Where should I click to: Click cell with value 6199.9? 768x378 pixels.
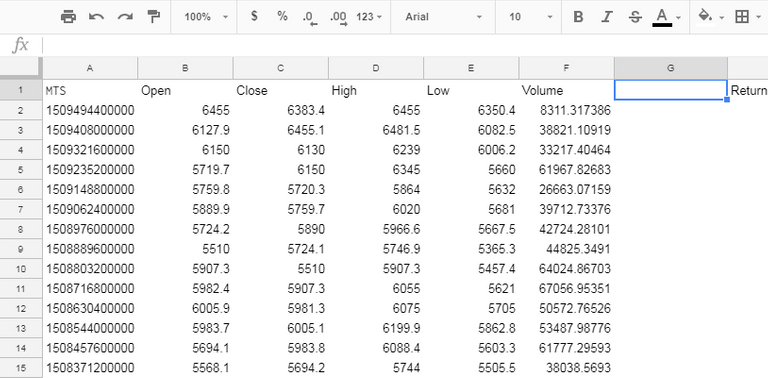(376, 328)
